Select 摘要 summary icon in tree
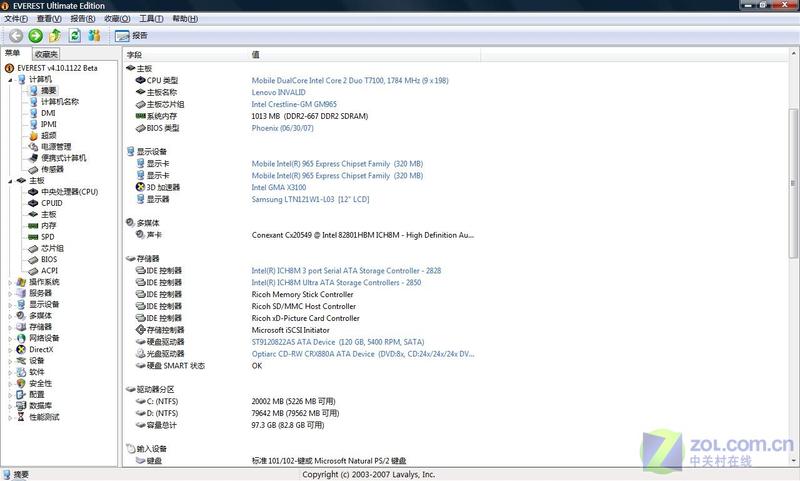The width and height of the screenshot is (800, 481). 33,90
